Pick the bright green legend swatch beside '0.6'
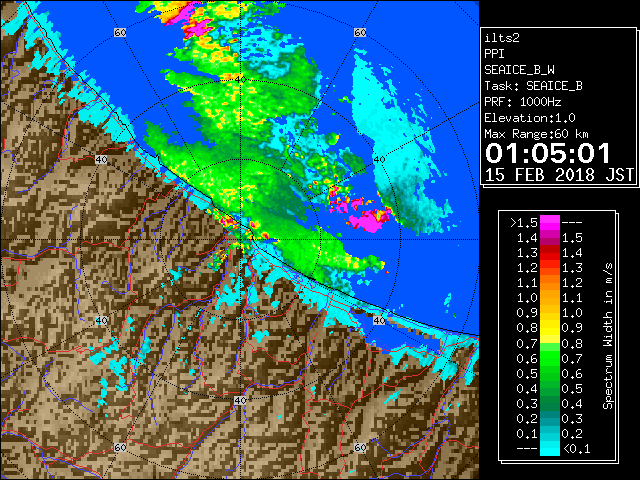Image resolution: width=640 pixels, height=480 pixels. (550, 358)
